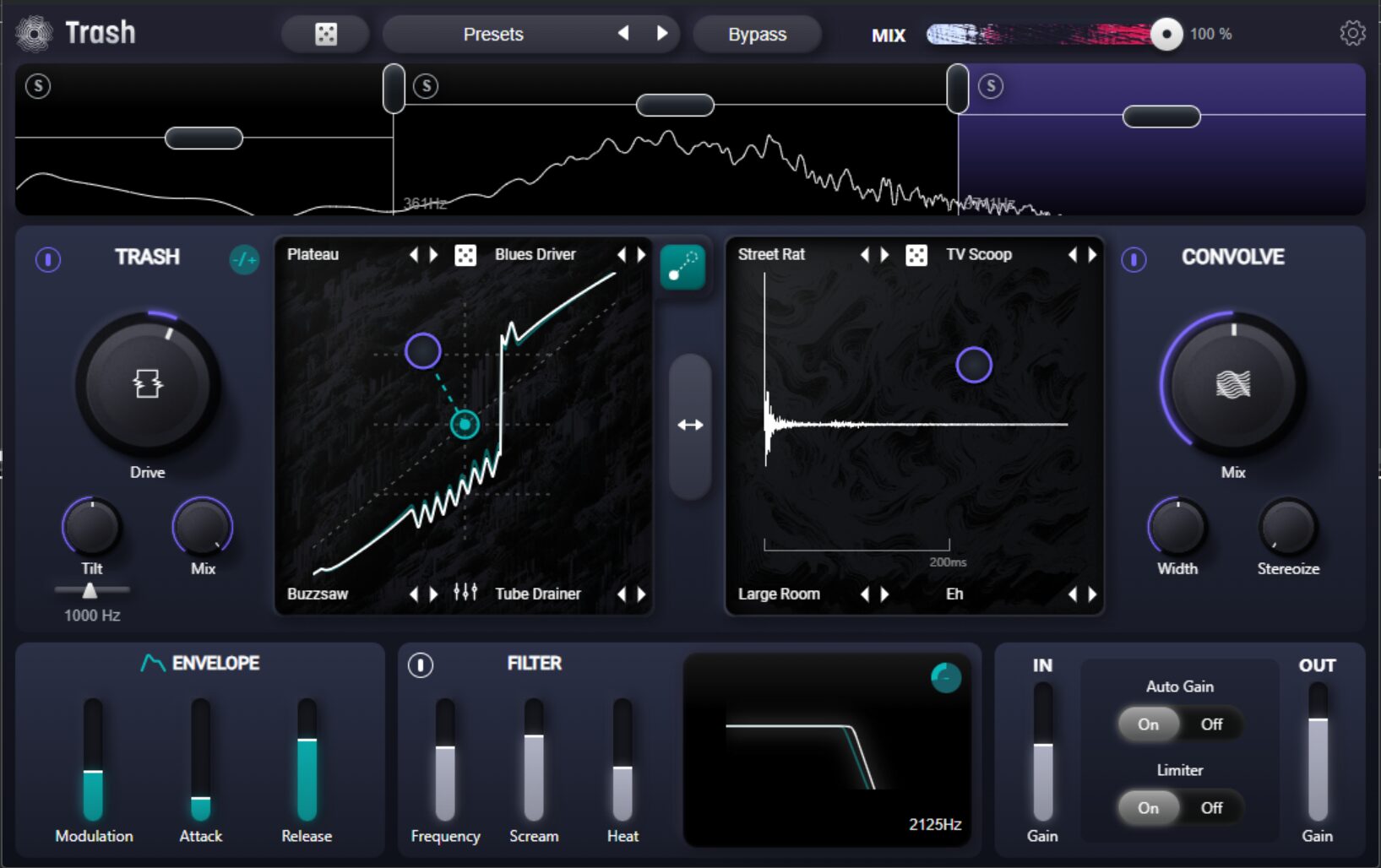The image size is (1381, 868).
Task: Randomize the Convolve impulse dice icon
Action: pyautogui.click(x=916, y=255)
